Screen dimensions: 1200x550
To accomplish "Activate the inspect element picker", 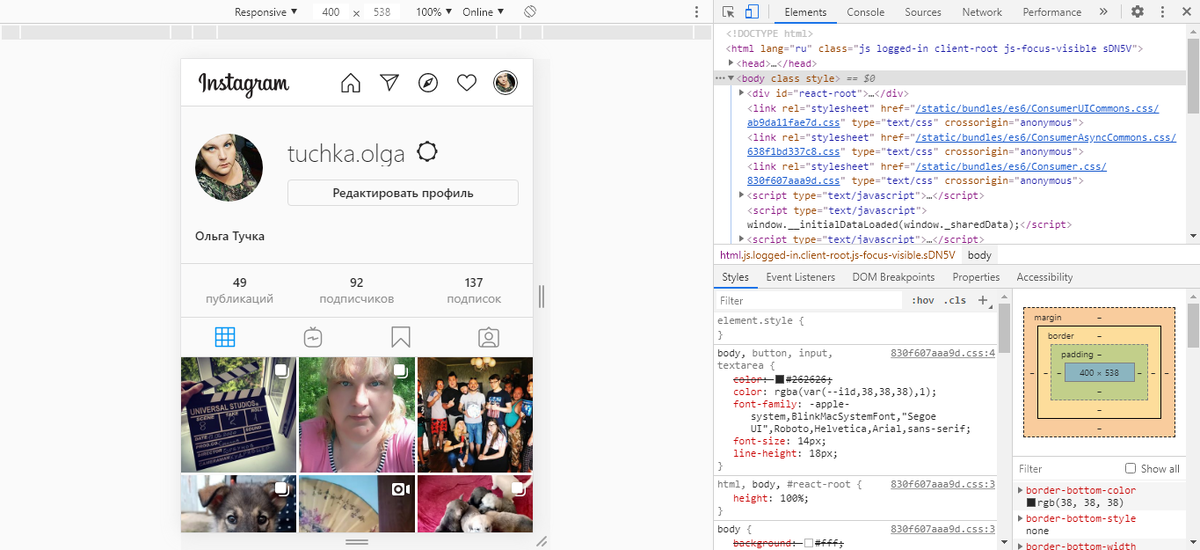I will (728, 12).
